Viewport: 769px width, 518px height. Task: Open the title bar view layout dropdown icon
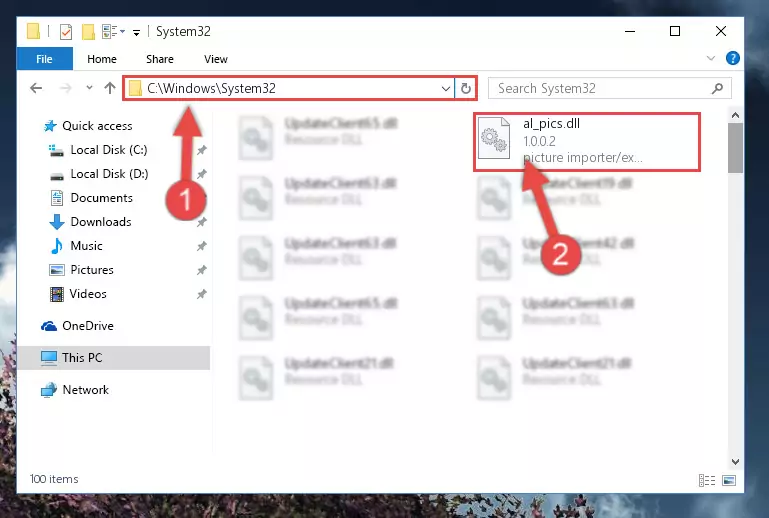click(113, 32)
